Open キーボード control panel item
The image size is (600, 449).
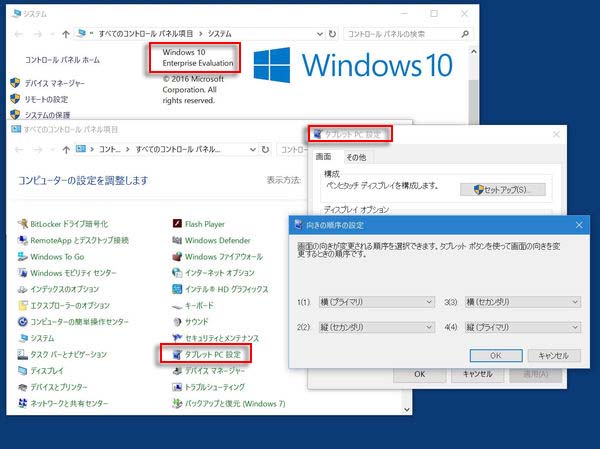coord(193,305)
